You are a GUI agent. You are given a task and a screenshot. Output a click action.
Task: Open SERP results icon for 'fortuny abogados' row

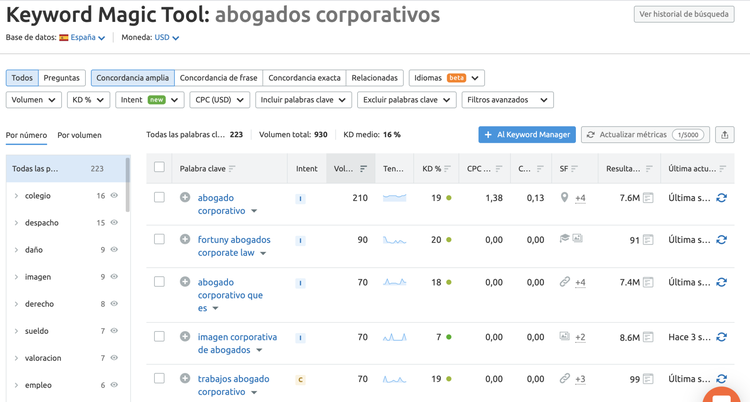(648, 240)
